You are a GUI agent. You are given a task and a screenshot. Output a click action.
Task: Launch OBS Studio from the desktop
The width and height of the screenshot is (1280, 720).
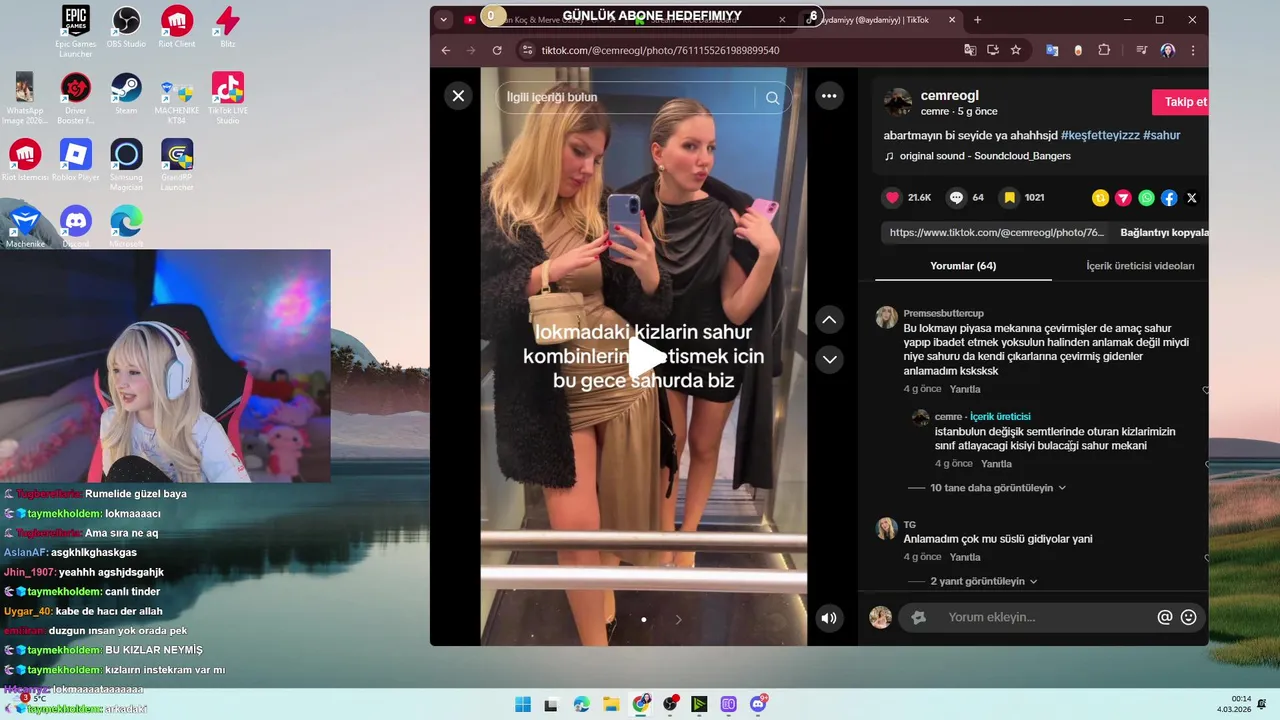126,27
